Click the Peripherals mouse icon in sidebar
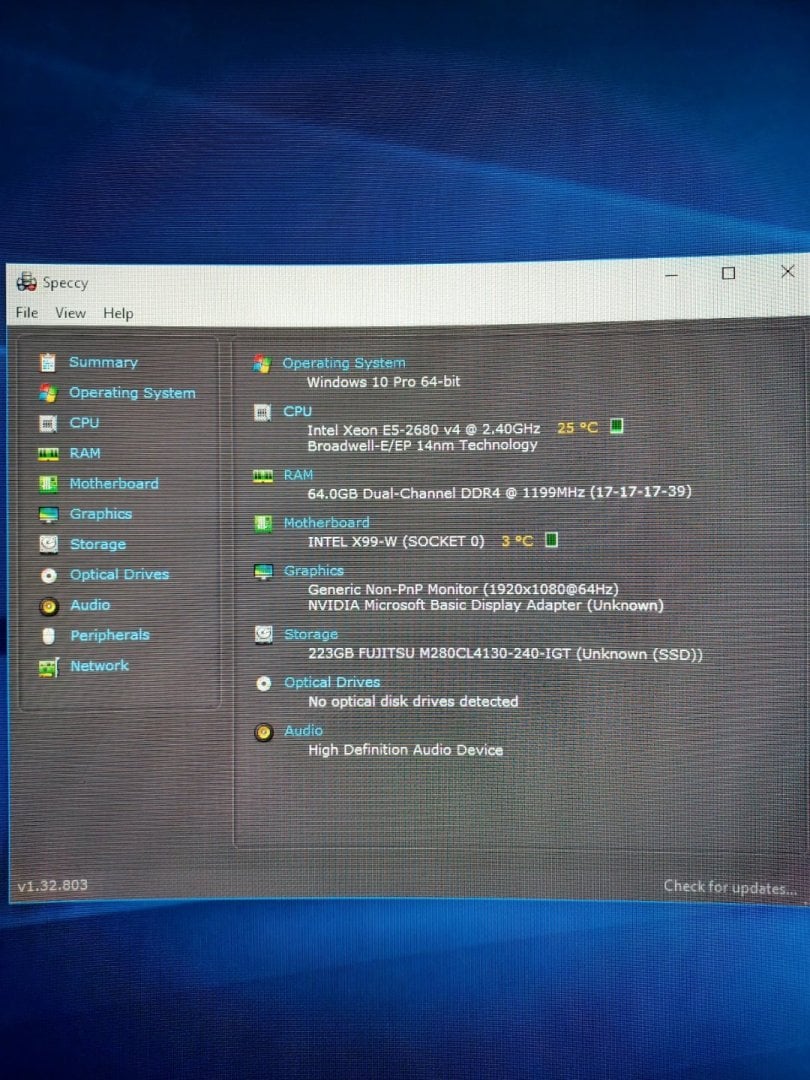This screenshot has width=810, height=1080. tap(48, 636)
